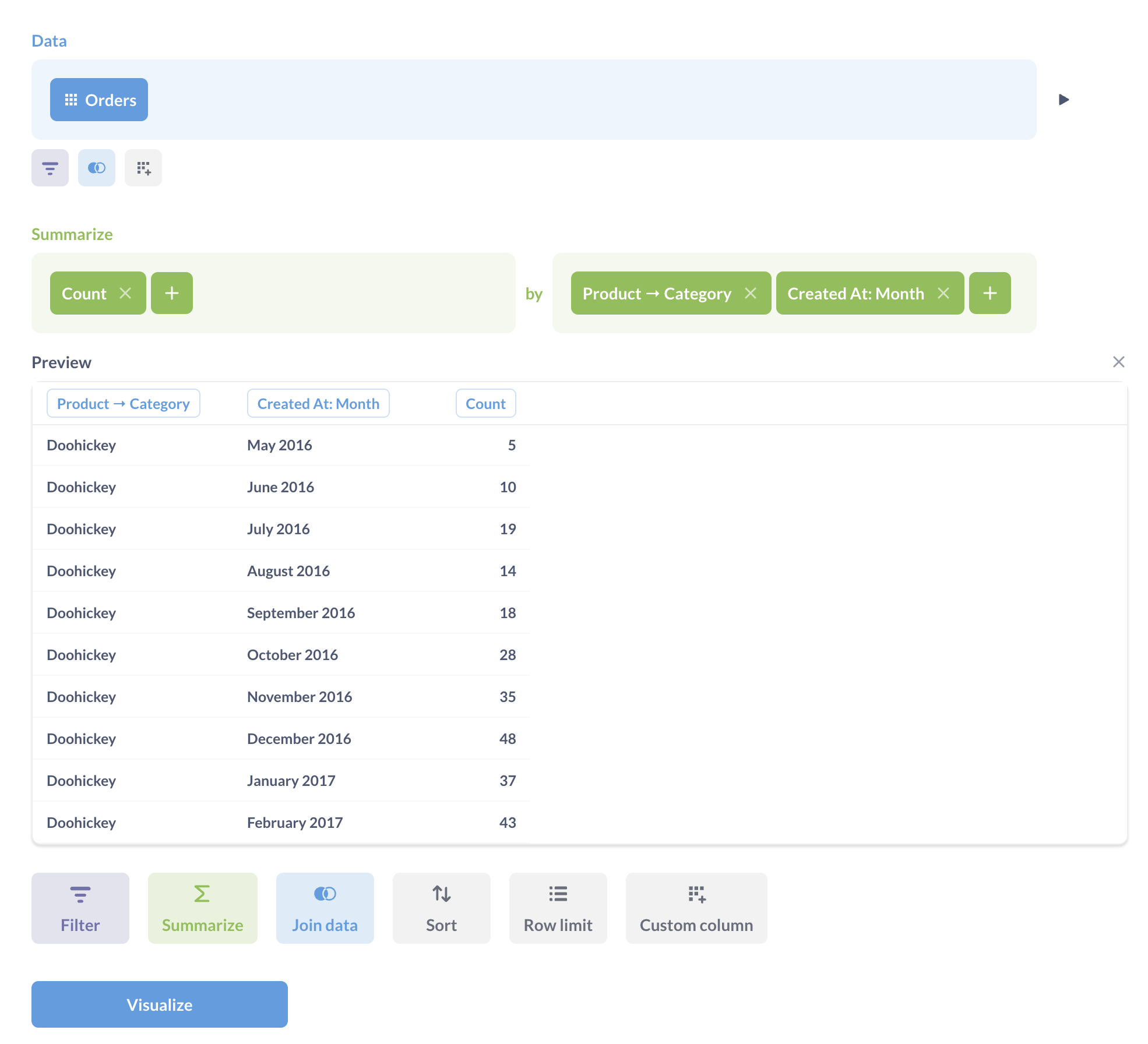
Task: Click the Count column header in preview
Action: click(x=485, y=403)
